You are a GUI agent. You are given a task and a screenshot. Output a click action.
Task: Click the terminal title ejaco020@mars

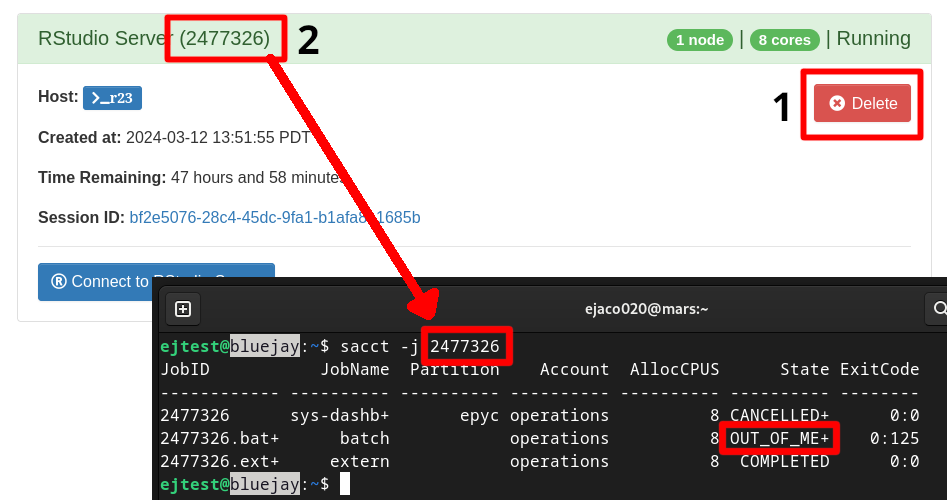point(646,309)
